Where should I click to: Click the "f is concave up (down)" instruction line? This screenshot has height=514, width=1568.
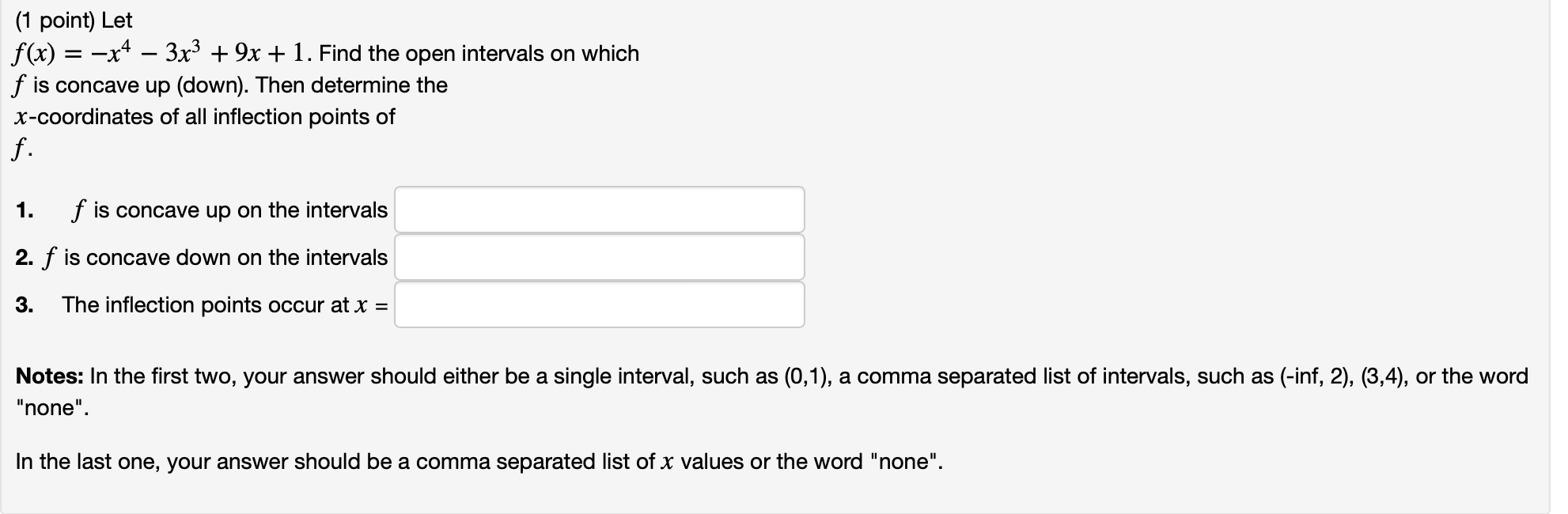click(230, 85)
